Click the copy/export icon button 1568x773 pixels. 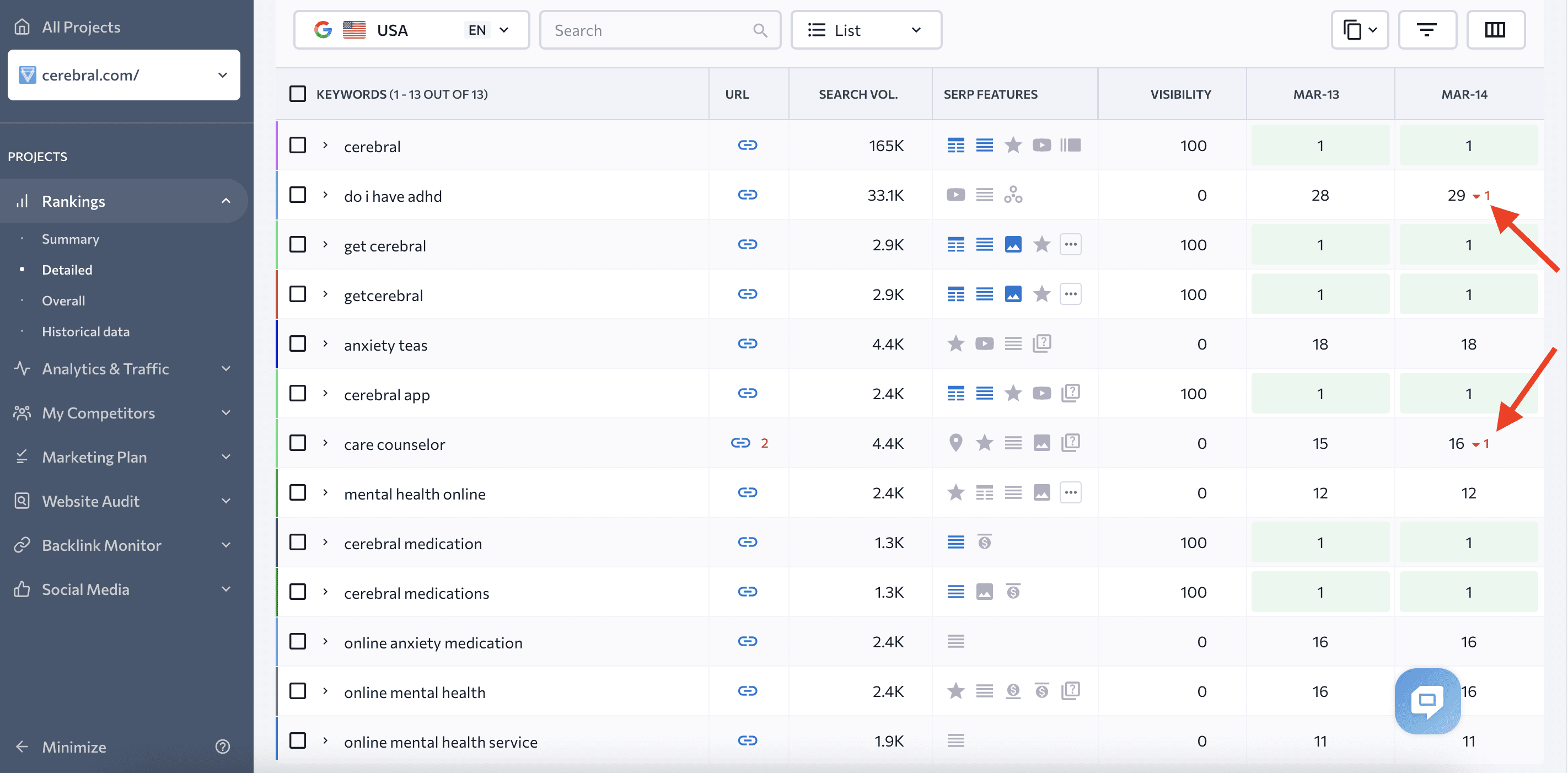tap(1359, 30)
